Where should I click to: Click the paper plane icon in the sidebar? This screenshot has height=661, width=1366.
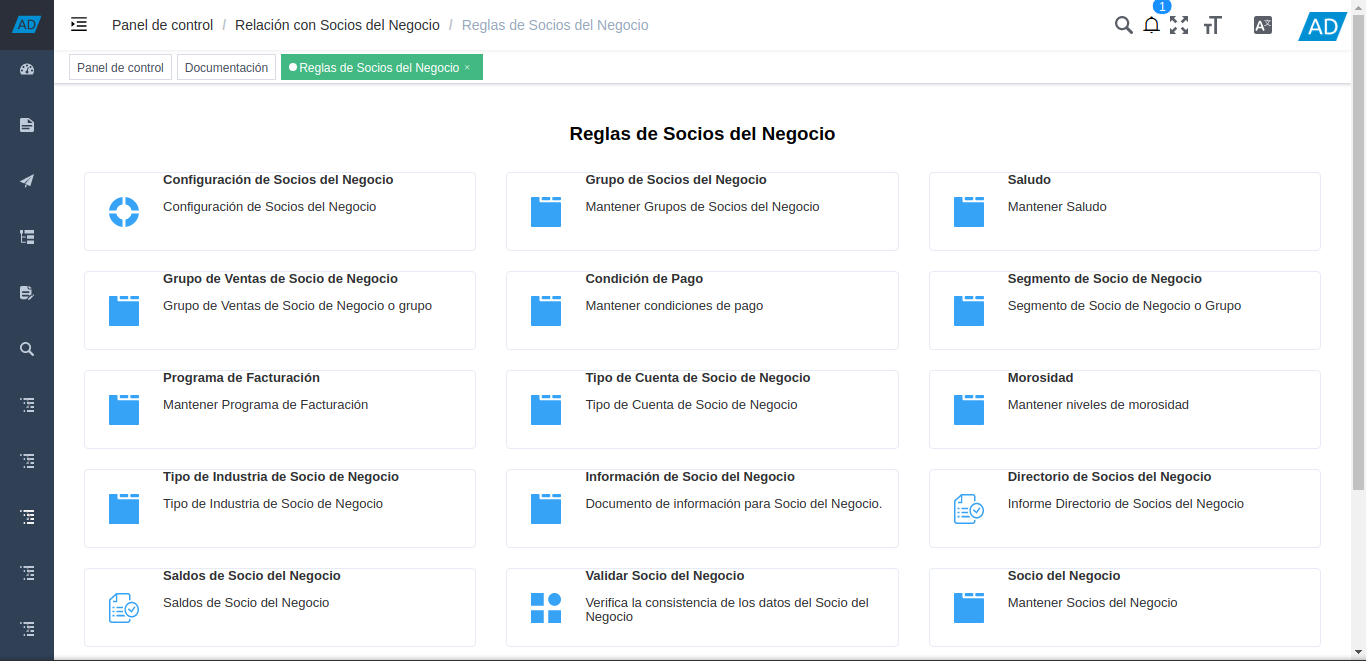26,181
